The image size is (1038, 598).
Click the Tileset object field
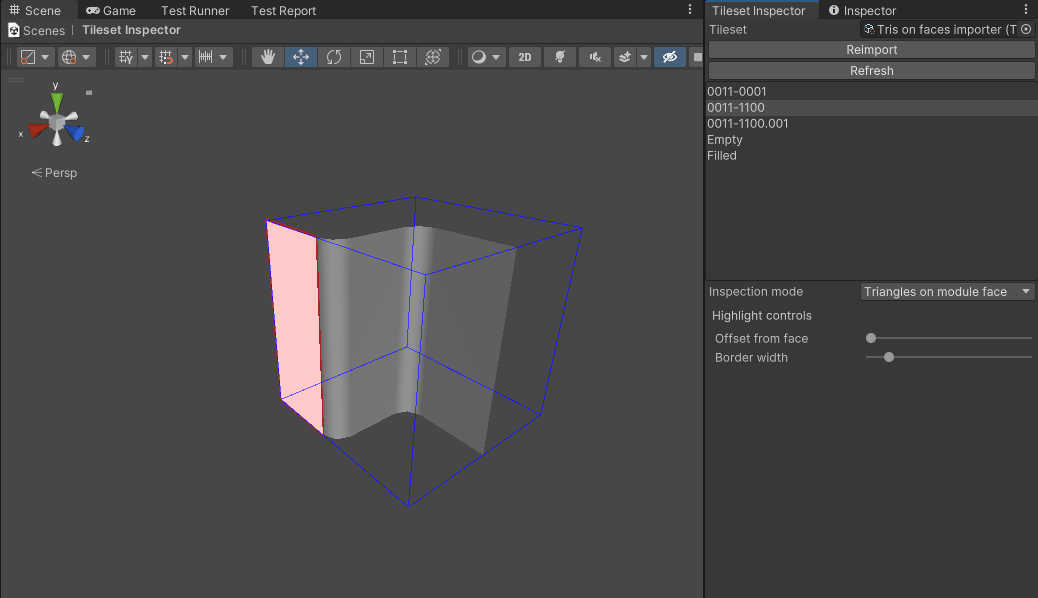947,29
